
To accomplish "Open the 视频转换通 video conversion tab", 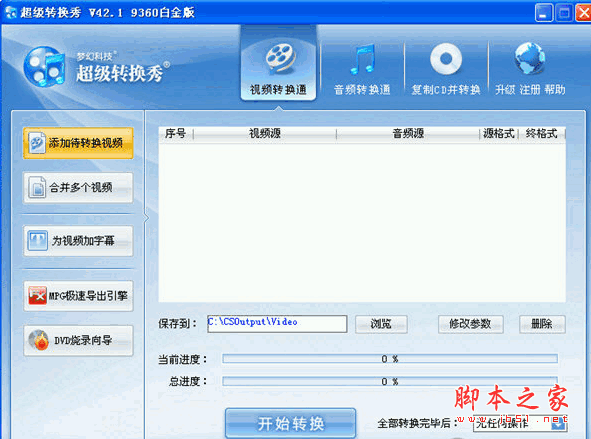I will pos(278,64).
